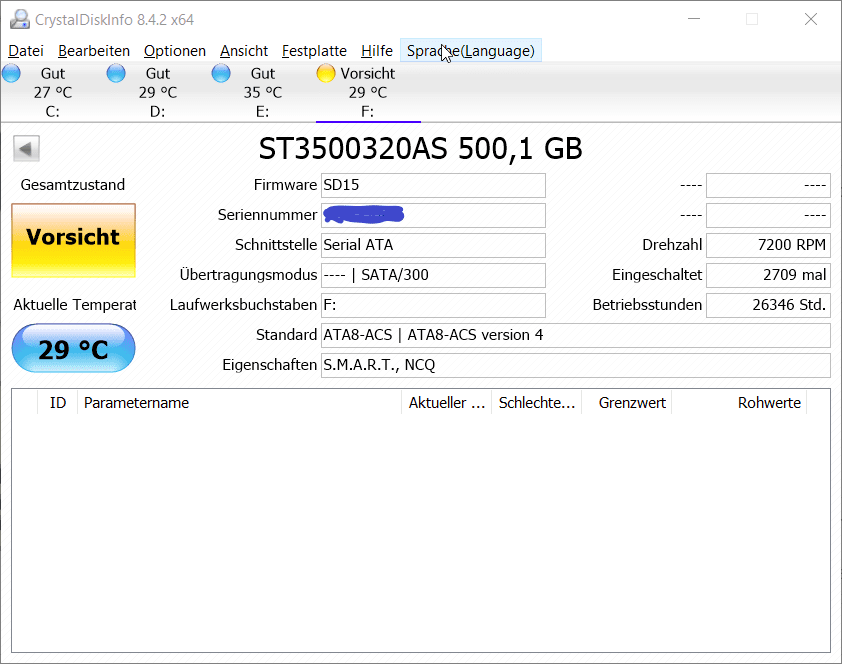Click the blue status orb for drive D:
The width and height of the screenshot is (842, 664).
pos(116,73)
